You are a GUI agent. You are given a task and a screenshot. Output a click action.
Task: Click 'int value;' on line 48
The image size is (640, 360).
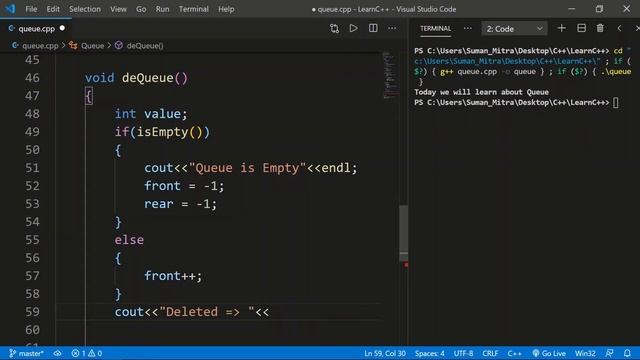coord(151,113)
